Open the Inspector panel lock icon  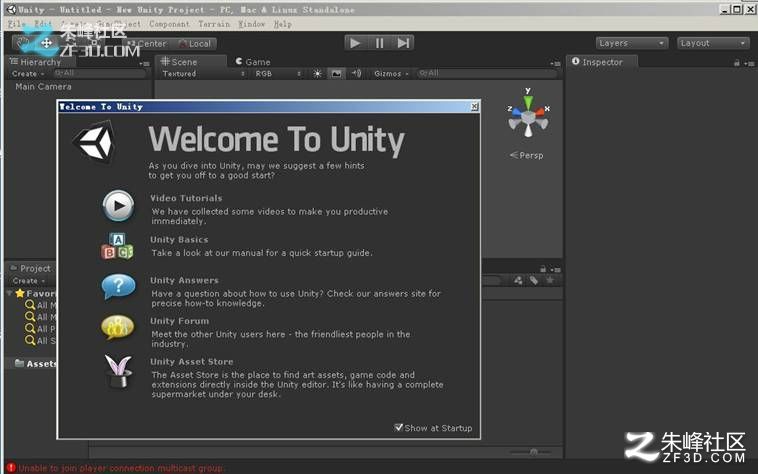[x=736, y=63]
